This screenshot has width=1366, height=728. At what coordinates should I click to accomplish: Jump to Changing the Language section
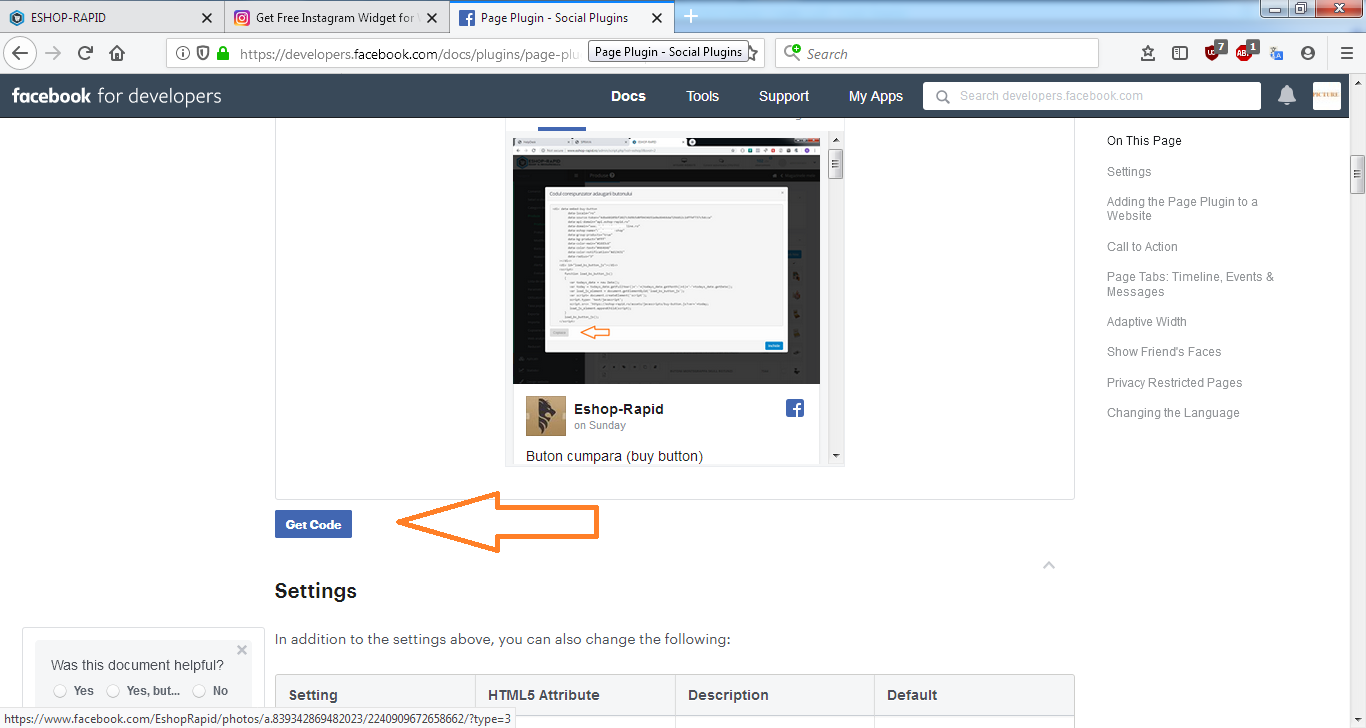[1173, 413]
